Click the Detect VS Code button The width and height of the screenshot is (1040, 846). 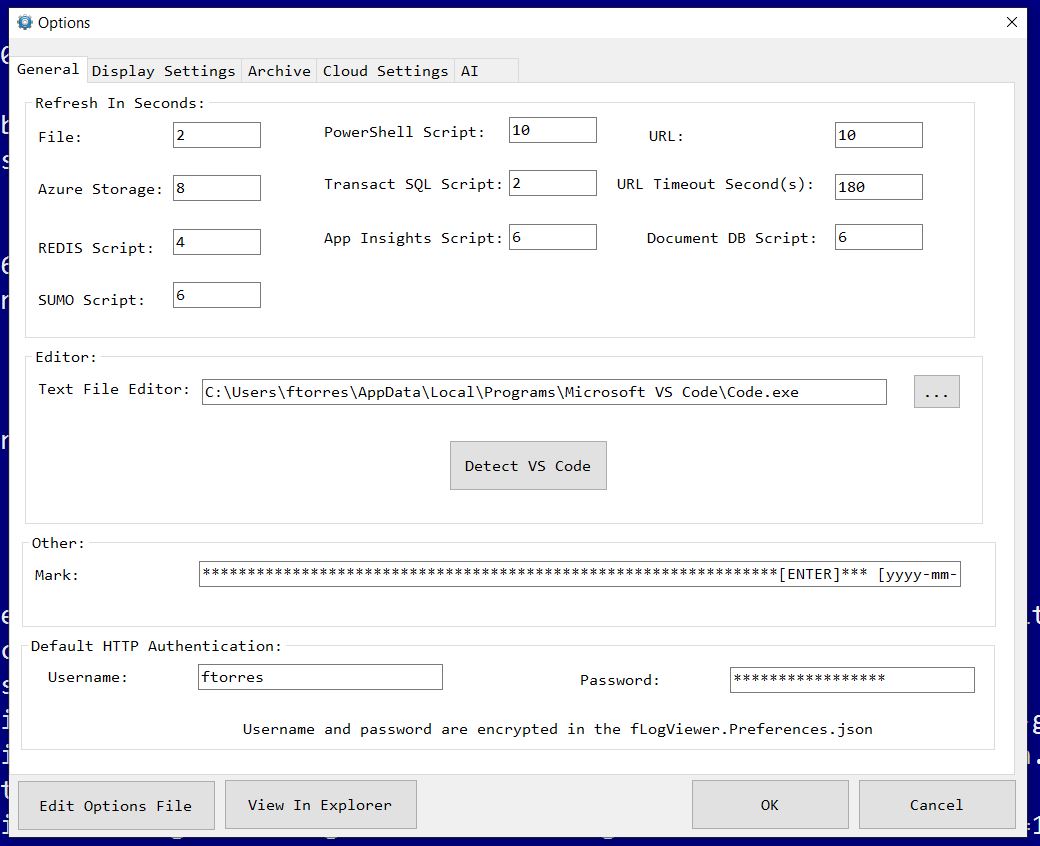point(528,466)
